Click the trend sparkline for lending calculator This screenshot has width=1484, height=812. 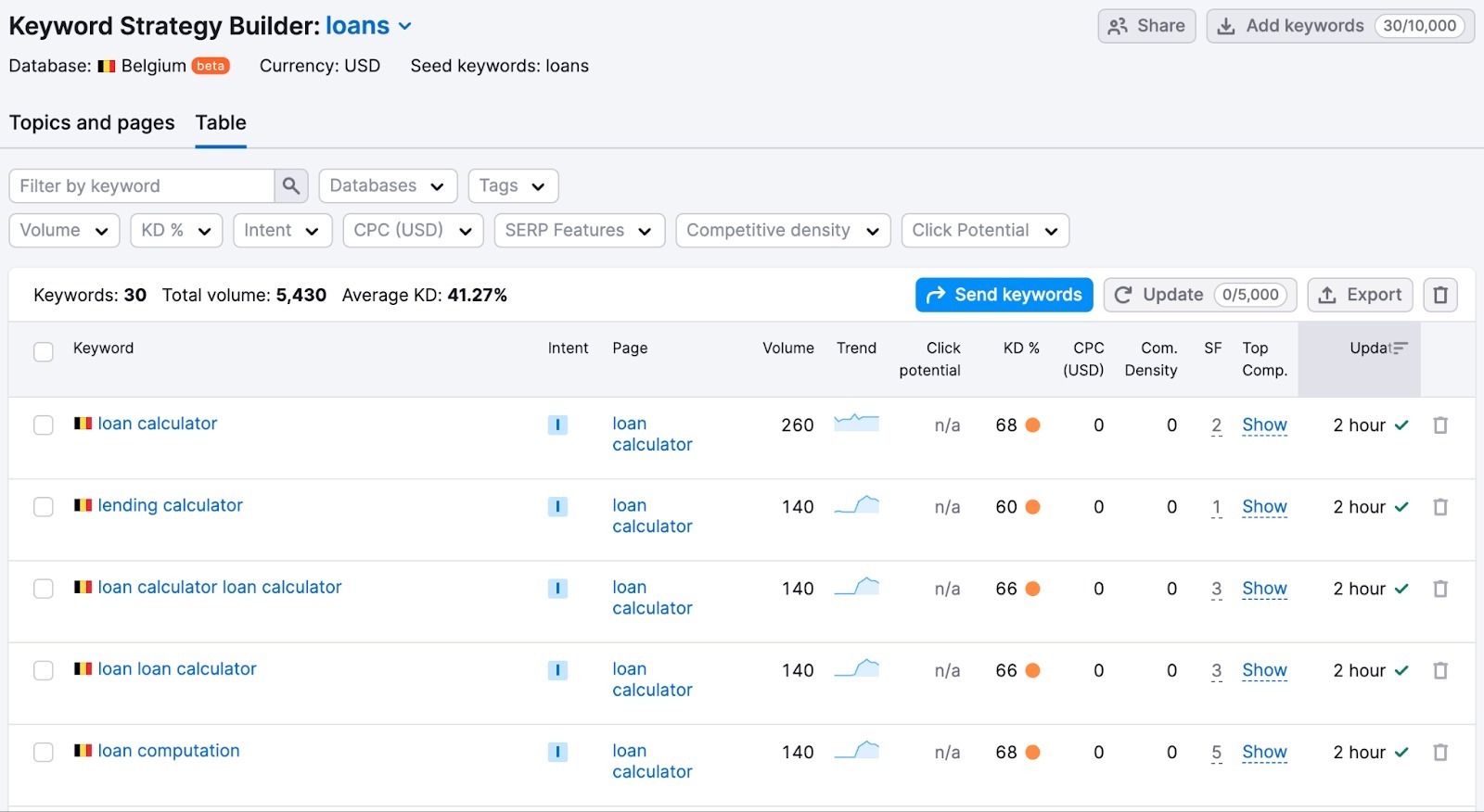[856, 504]
